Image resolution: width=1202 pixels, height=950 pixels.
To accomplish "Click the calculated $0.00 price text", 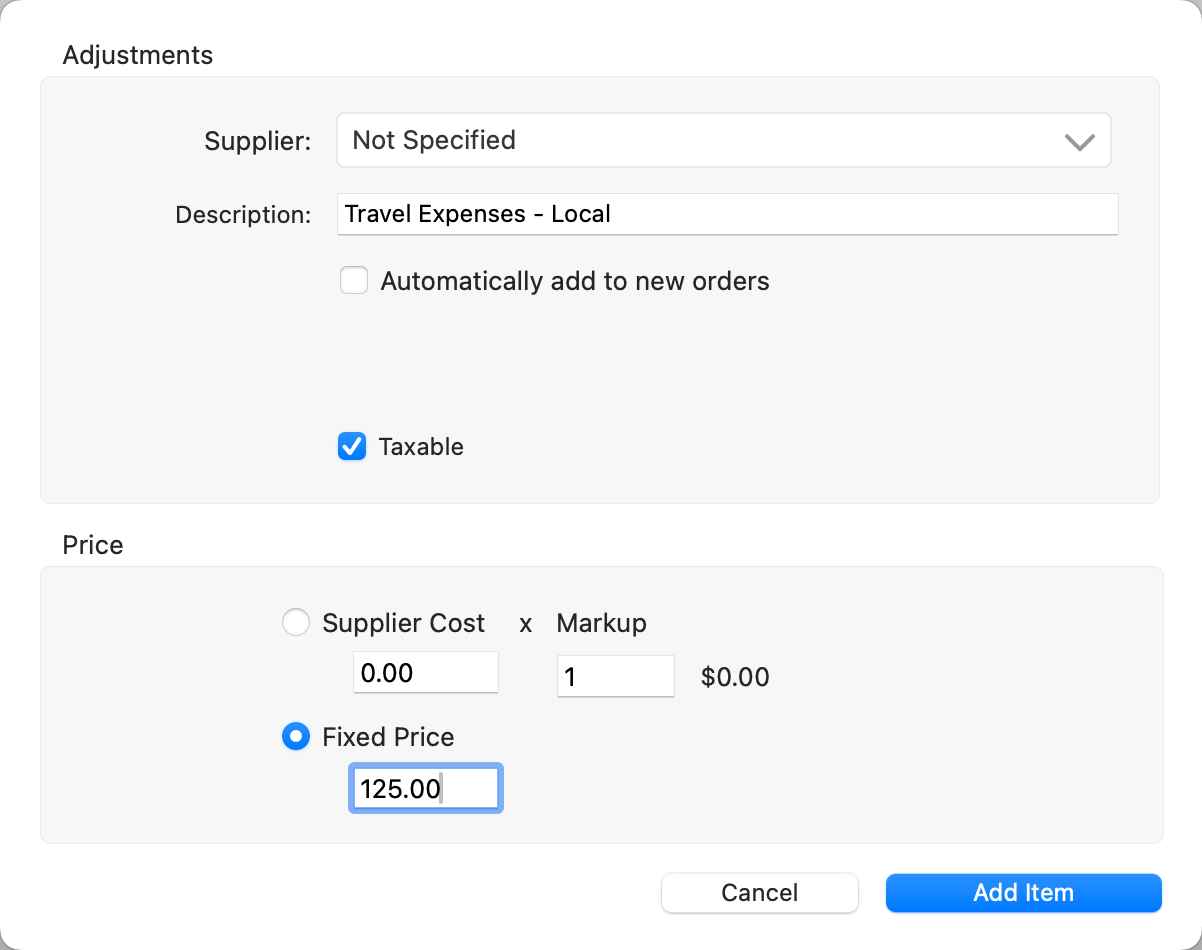I will pos(735,678).
